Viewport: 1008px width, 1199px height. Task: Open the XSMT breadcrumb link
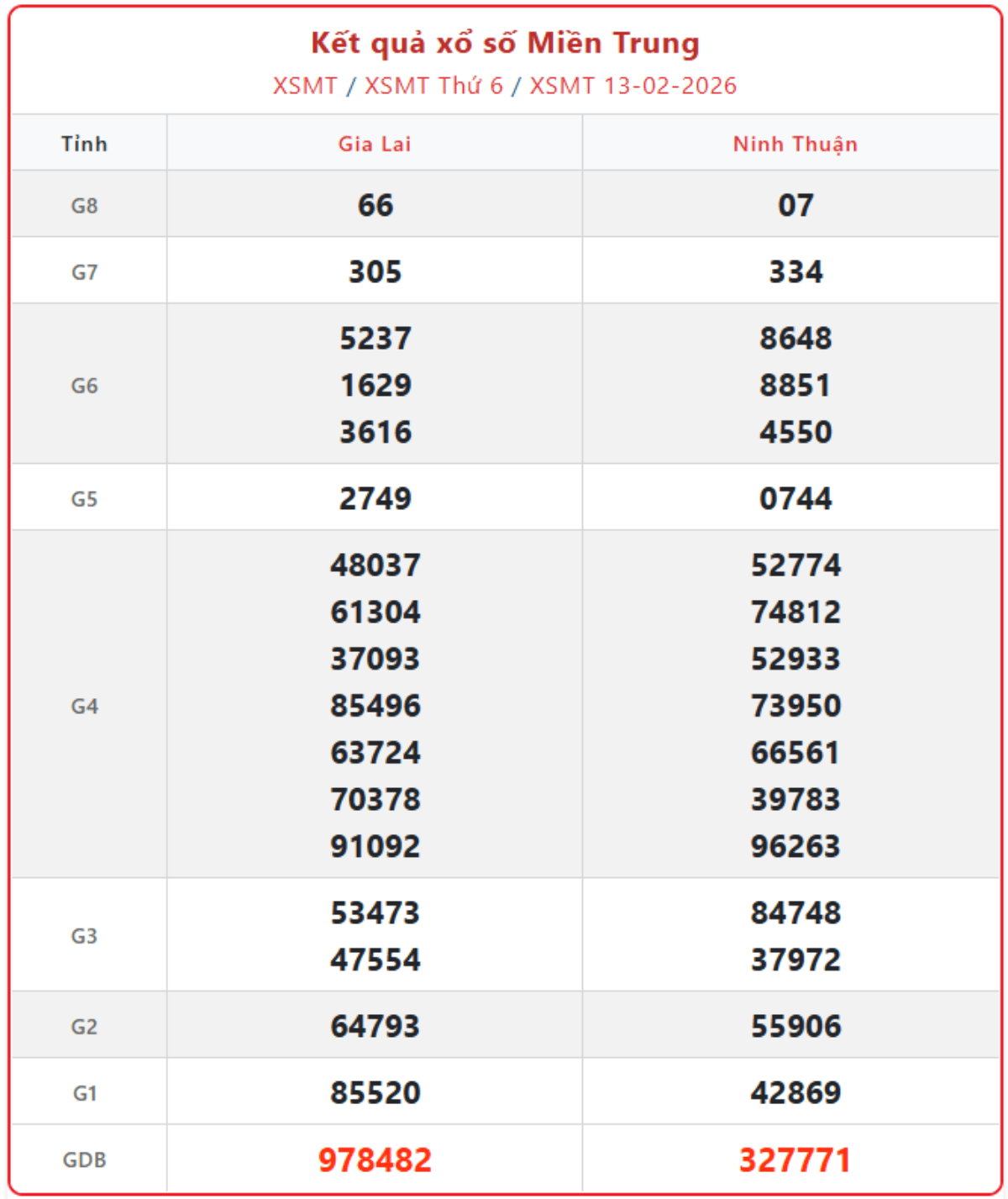[305, 86]
